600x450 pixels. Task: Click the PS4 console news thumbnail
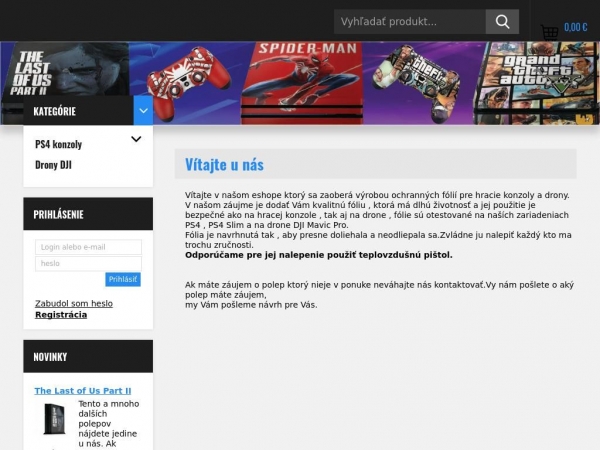pos(54,418)
